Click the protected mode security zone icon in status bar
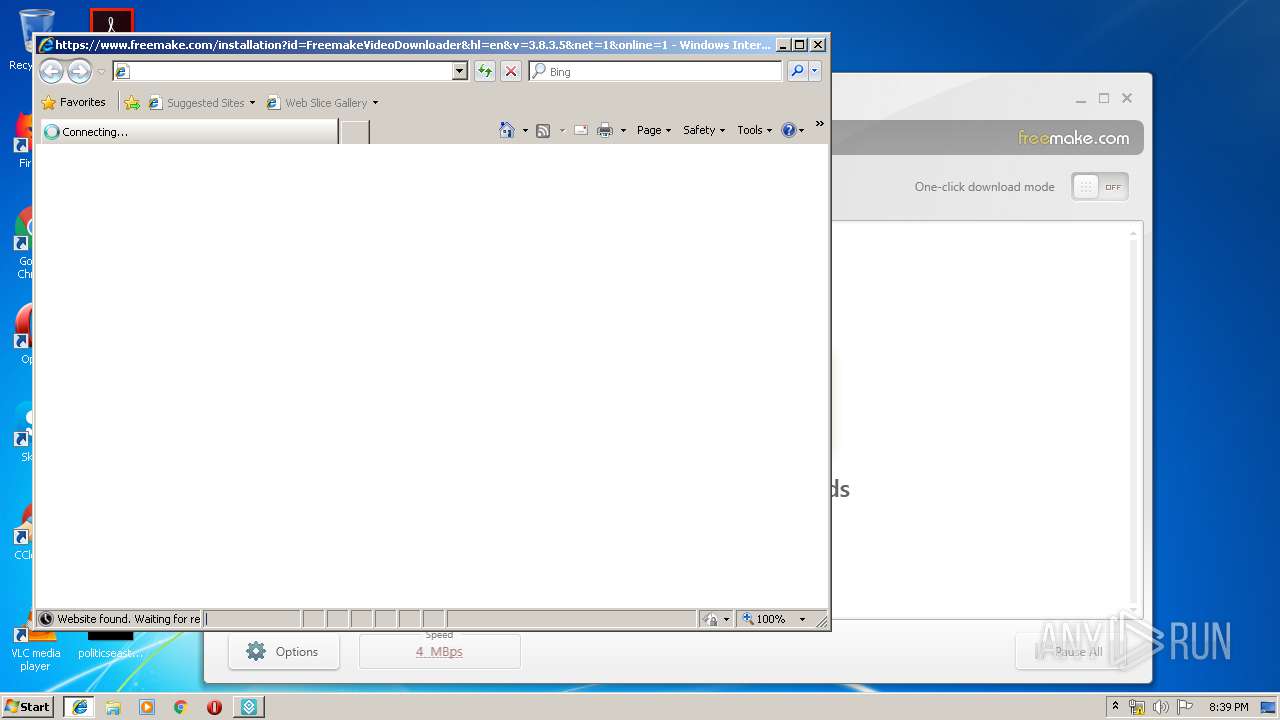 pos(710,619)
